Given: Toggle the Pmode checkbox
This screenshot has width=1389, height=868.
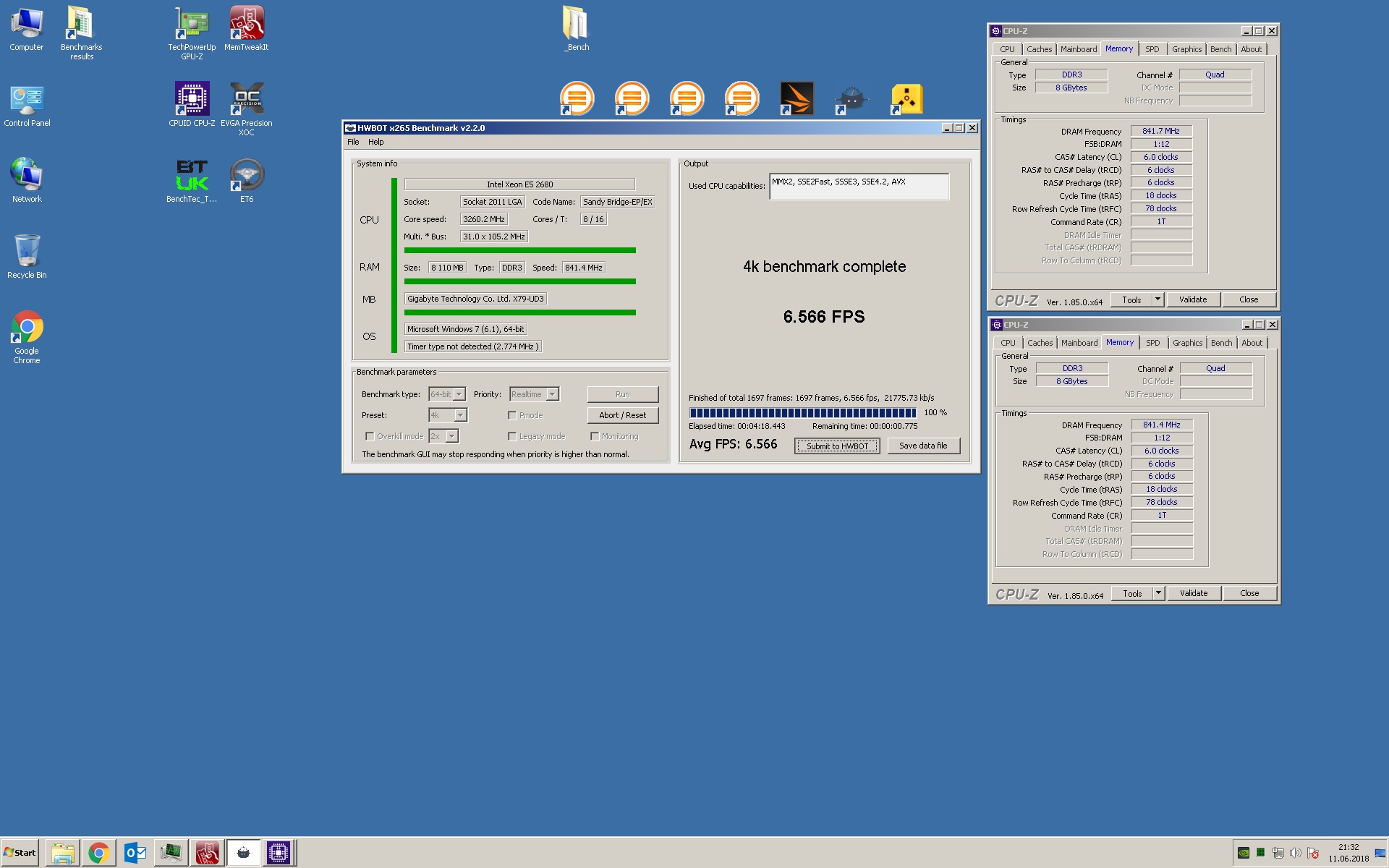Looking at the screenshot, I should click(x=512, y=415).
